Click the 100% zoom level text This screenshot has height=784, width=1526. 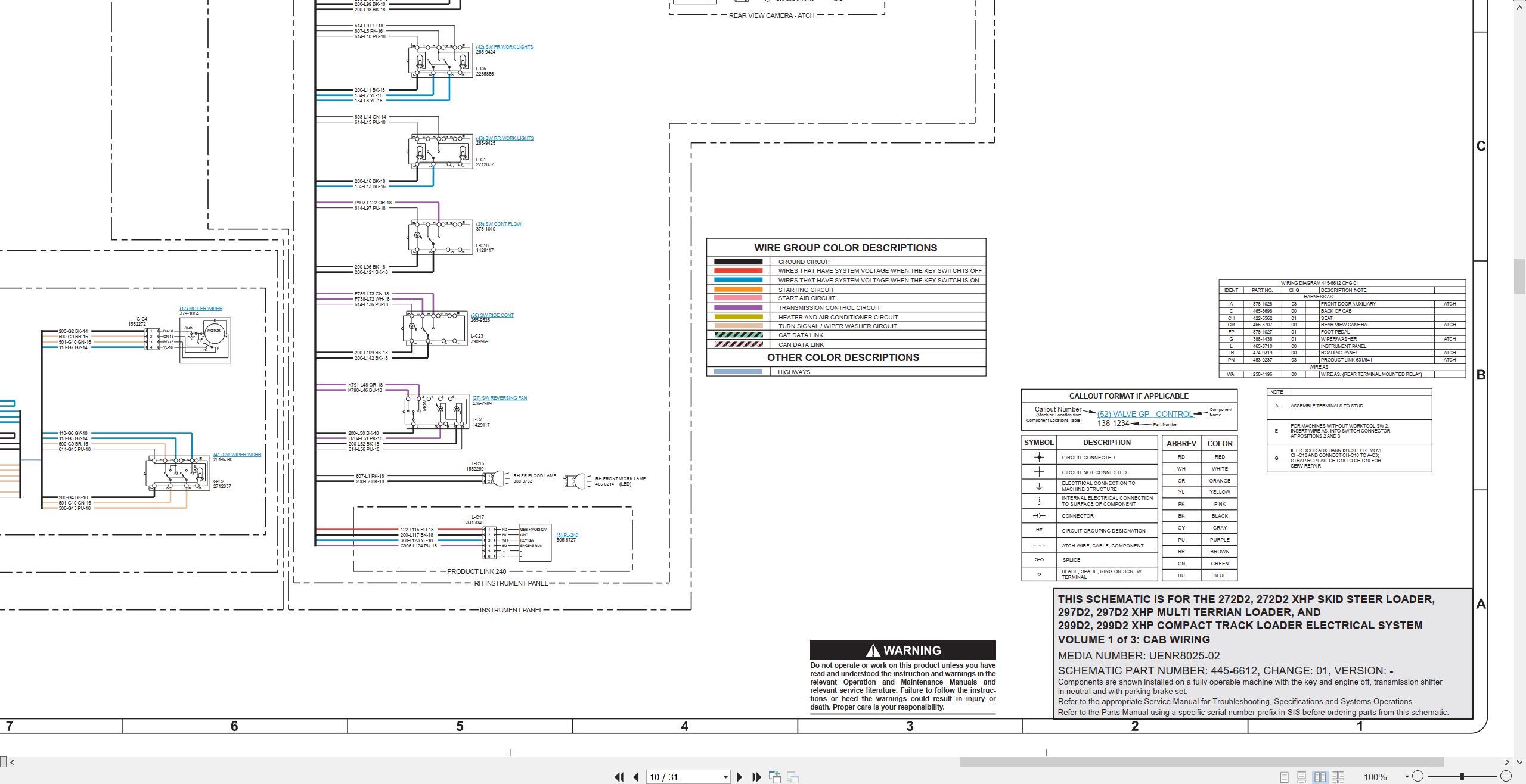(x=1375, y=777)
